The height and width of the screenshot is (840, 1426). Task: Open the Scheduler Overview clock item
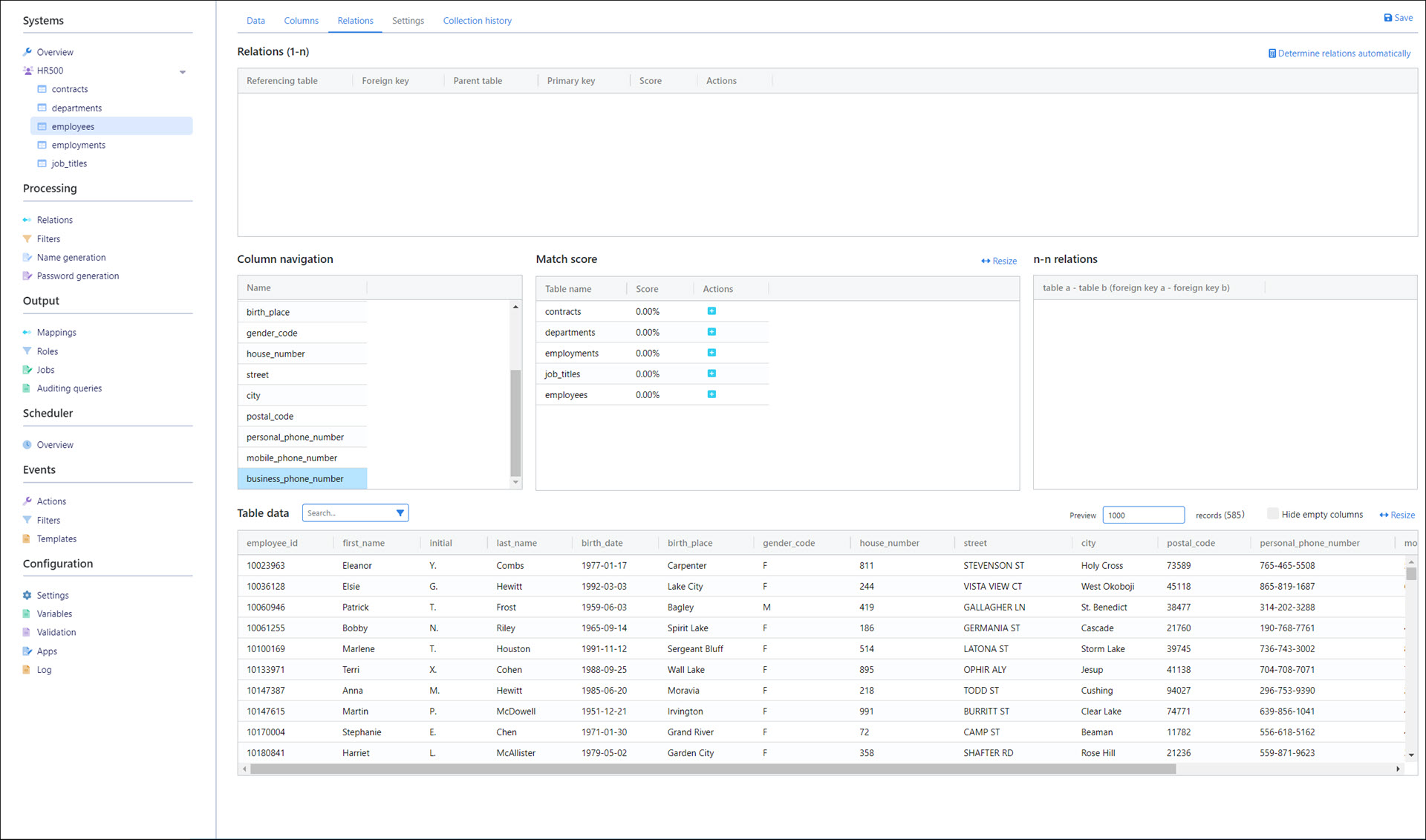coord(55,445)
